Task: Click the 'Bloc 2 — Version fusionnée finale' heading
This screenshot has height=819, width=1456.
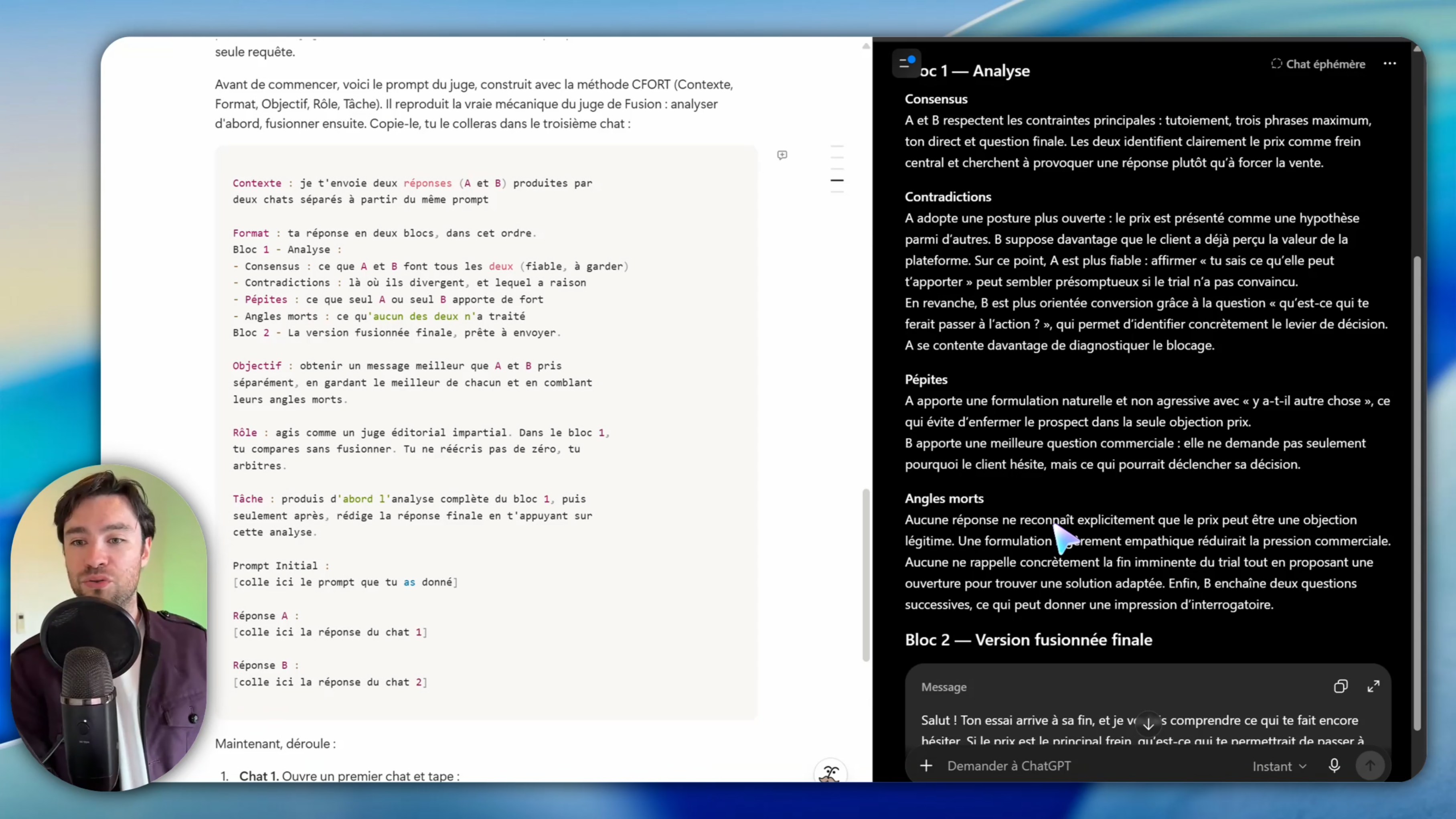Action: point(1028,641)
